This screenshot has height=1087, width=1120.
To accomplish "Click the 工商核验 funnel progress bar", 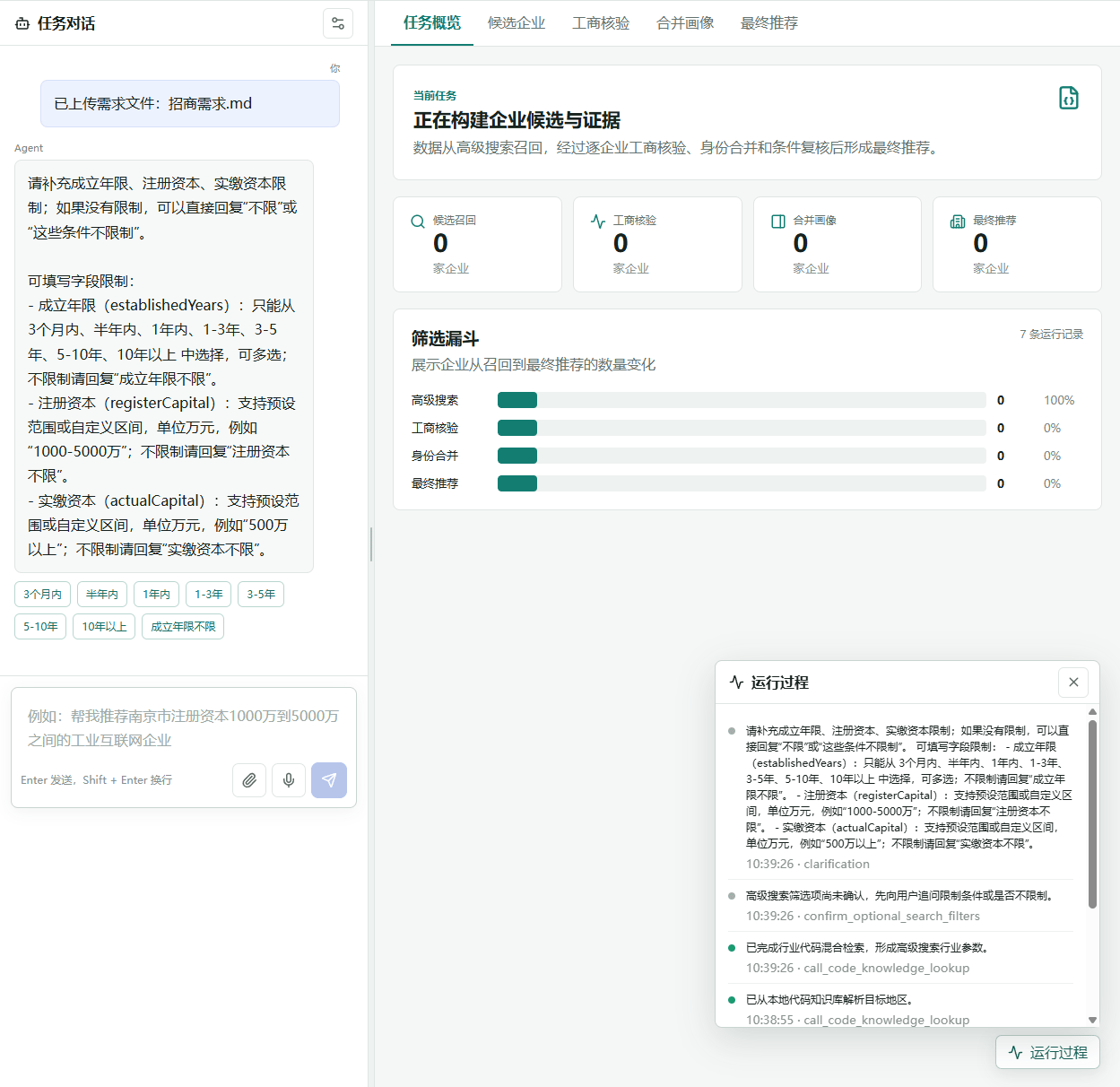I will coord(742,428).
